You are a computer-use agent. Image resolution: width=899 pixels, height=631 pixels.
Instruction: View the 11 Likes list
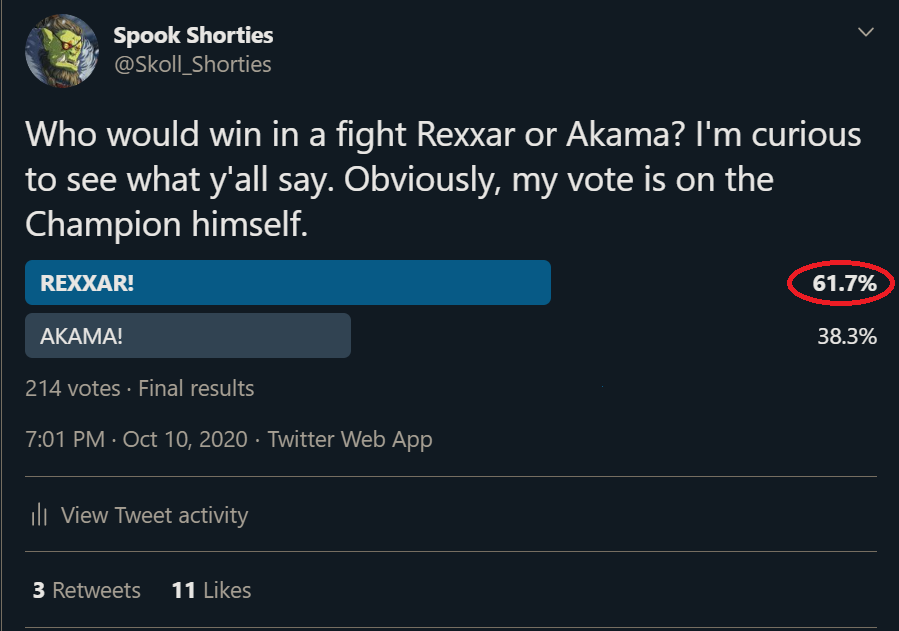point(211,590)
